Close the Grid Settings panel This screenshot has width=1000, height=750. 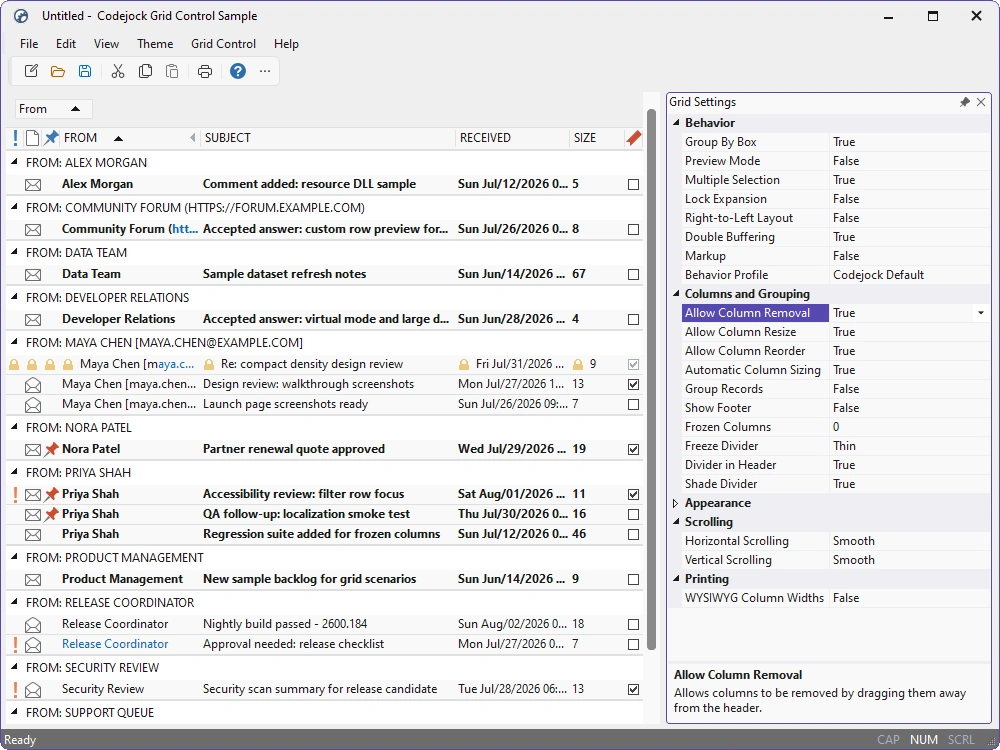coord(981,102)
